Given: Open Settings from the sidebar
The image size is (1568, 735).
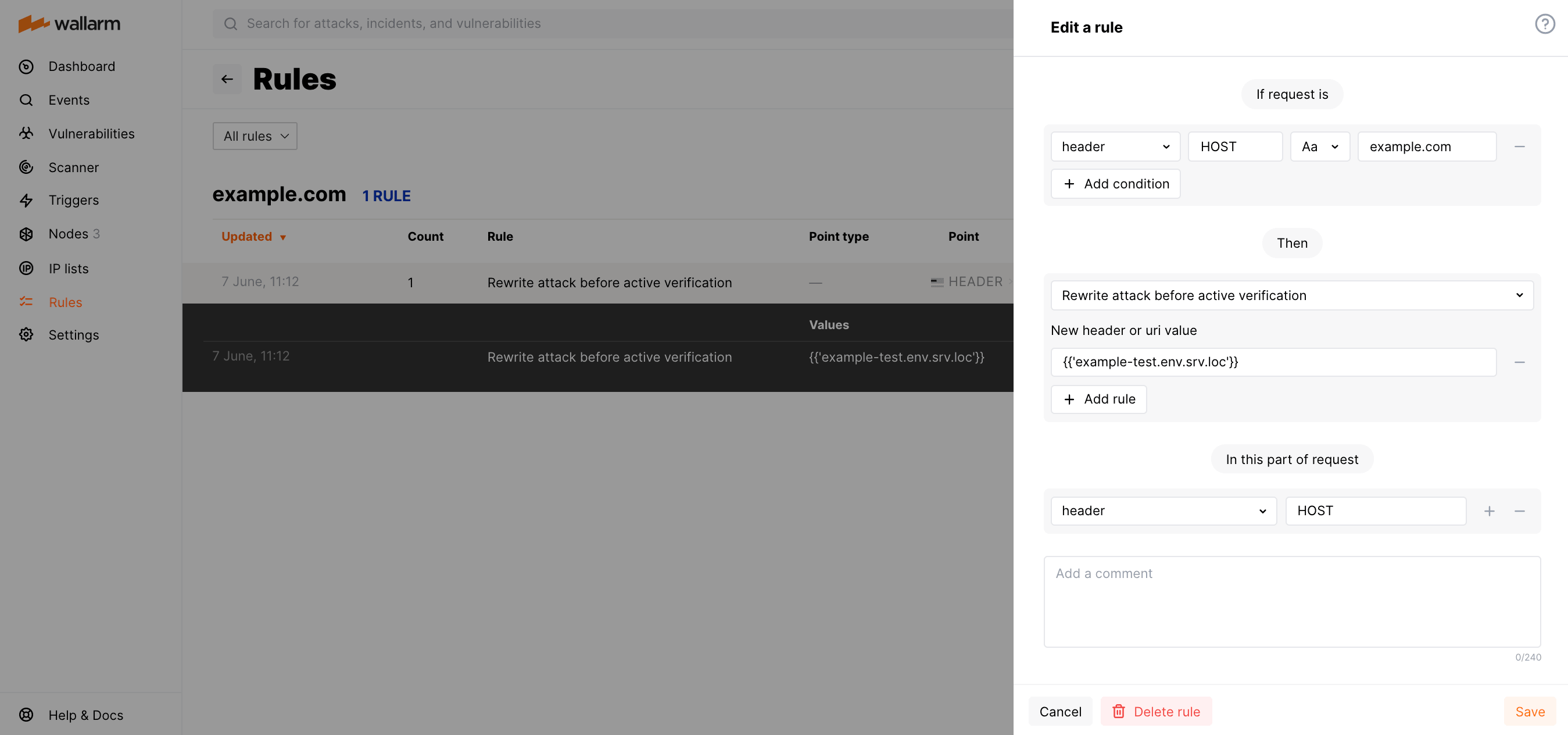Looking at the screenshot, I should (26, 334).
